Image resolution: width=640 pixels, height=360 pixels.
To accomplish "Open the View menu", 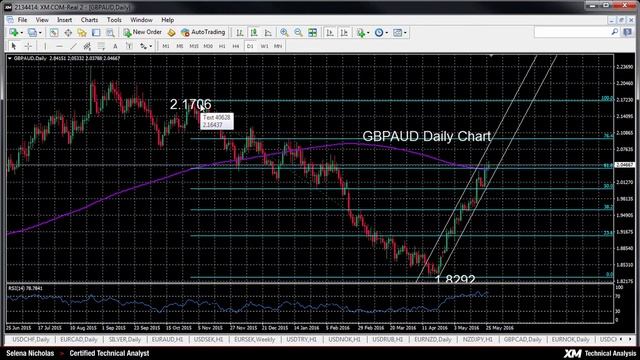I will click(x=42, y=20).
